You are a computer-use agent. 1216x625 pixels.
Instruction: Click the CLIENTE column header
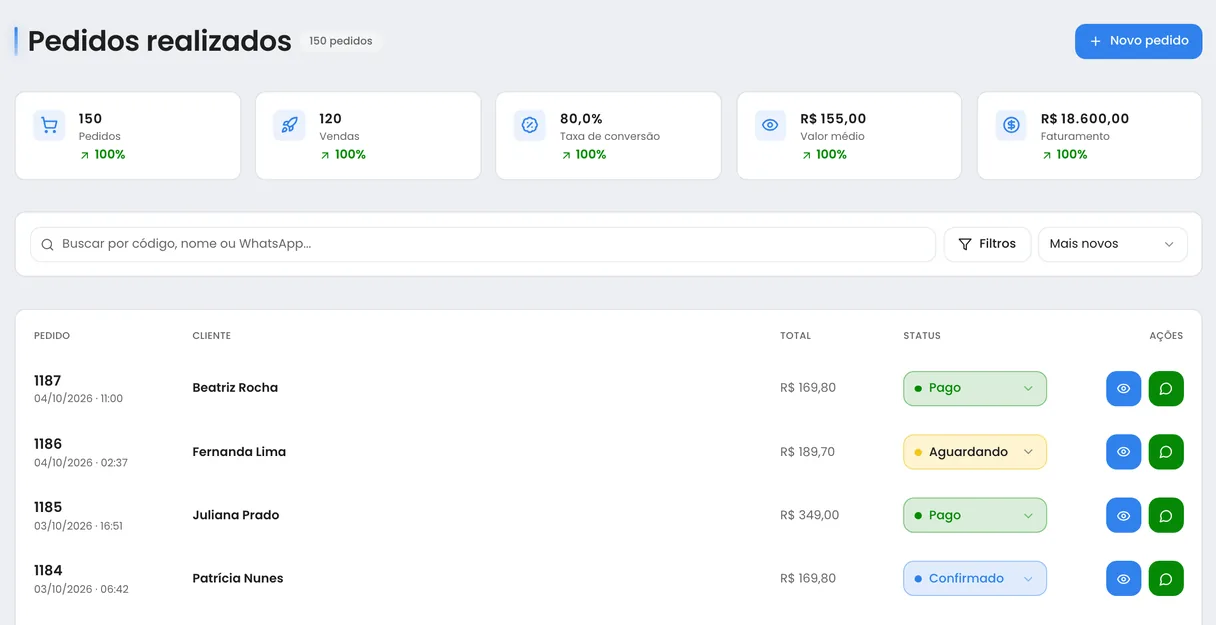click(x=212, y=336)
